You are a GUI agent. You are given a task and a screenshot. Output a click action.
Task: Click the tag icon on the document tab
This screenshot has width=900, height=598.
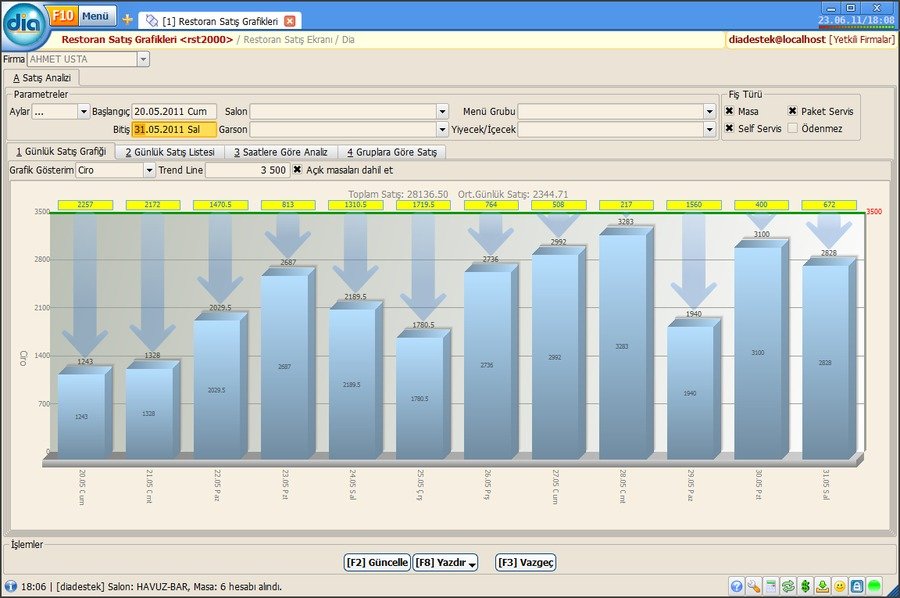coord(152,21)
